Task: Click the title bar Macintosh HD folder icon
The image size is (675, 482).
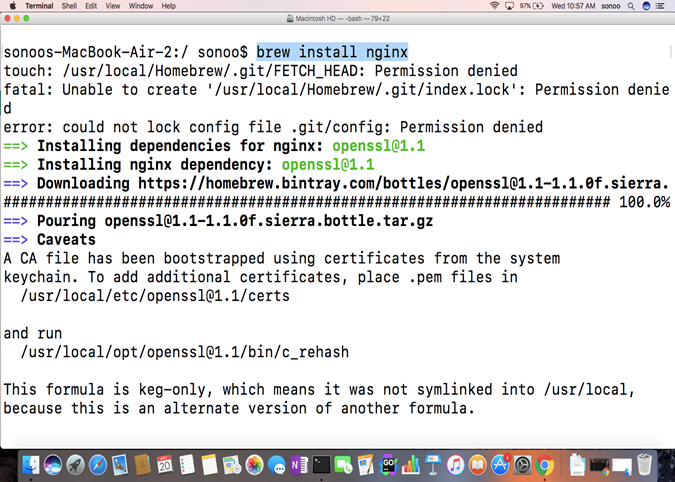Action: pyautogui.click(x=290, y=19)
